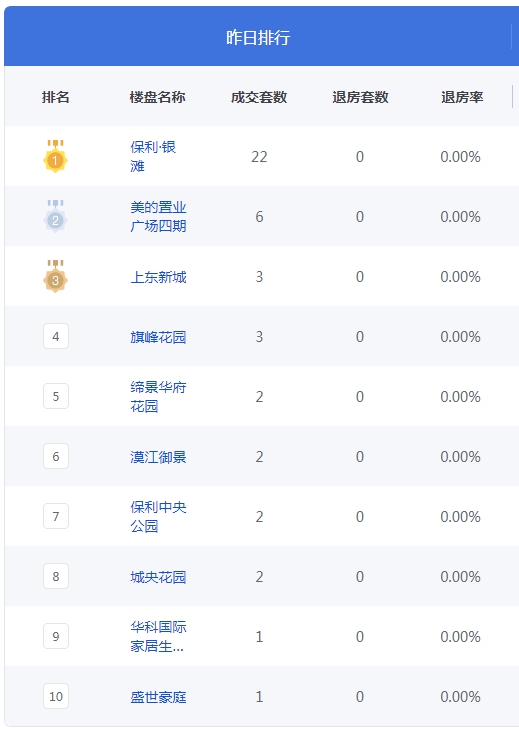Image resolution: width=519 pixels, height=729 pixels.
Task: Open the 保利中央公园 property link
Action: (x=158, y=516)
